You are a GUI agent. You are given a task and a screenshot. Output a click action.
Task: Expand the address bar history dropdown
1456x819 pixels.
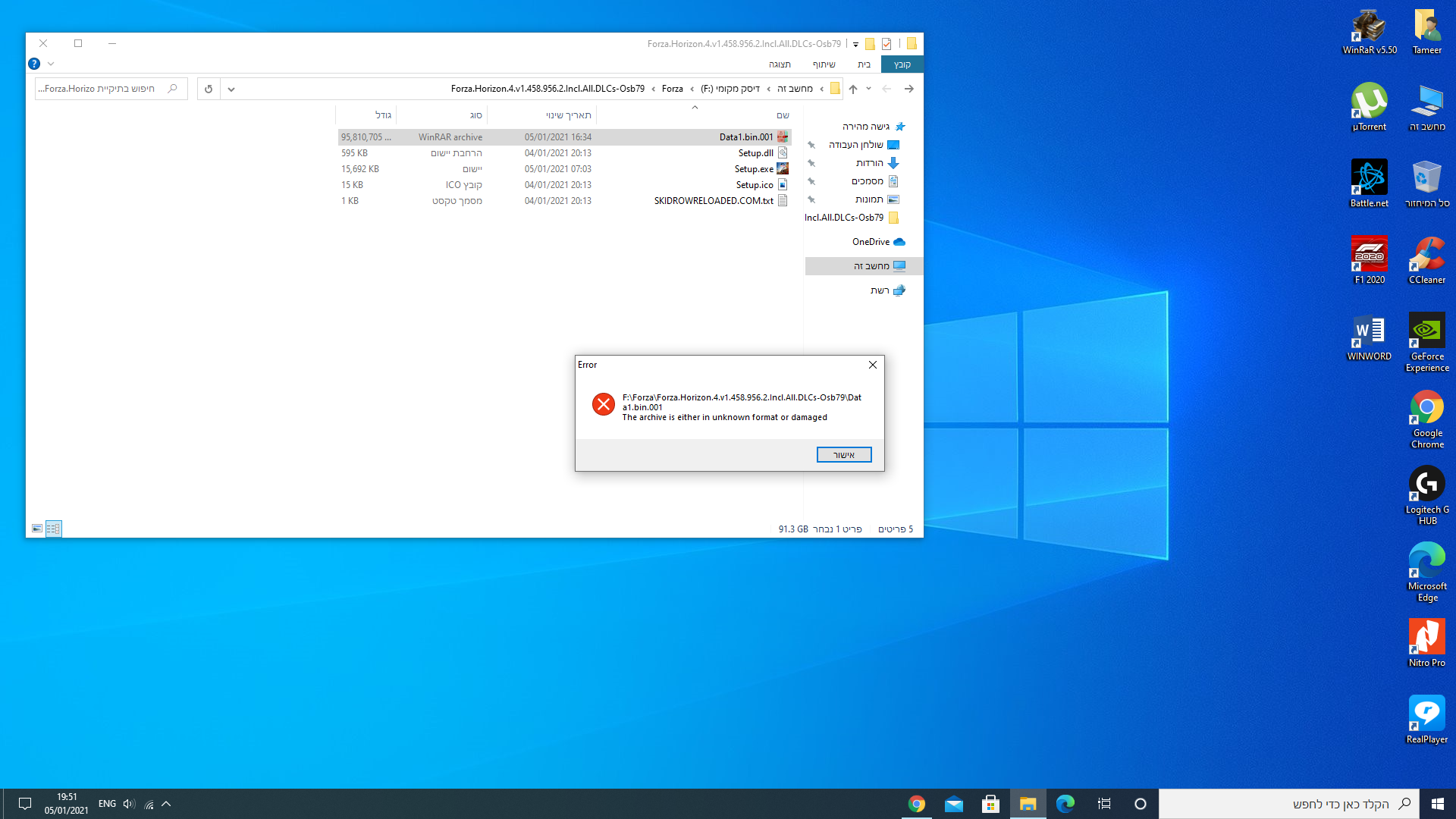(x=231, y=89)
